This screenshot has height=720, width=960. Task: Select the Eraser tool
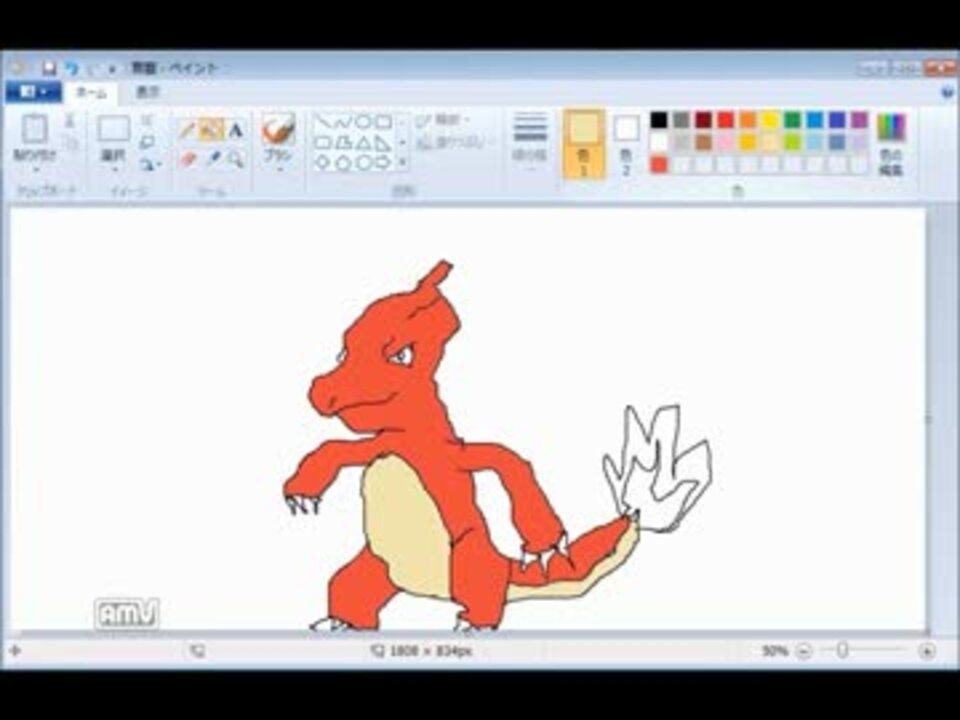188,160
